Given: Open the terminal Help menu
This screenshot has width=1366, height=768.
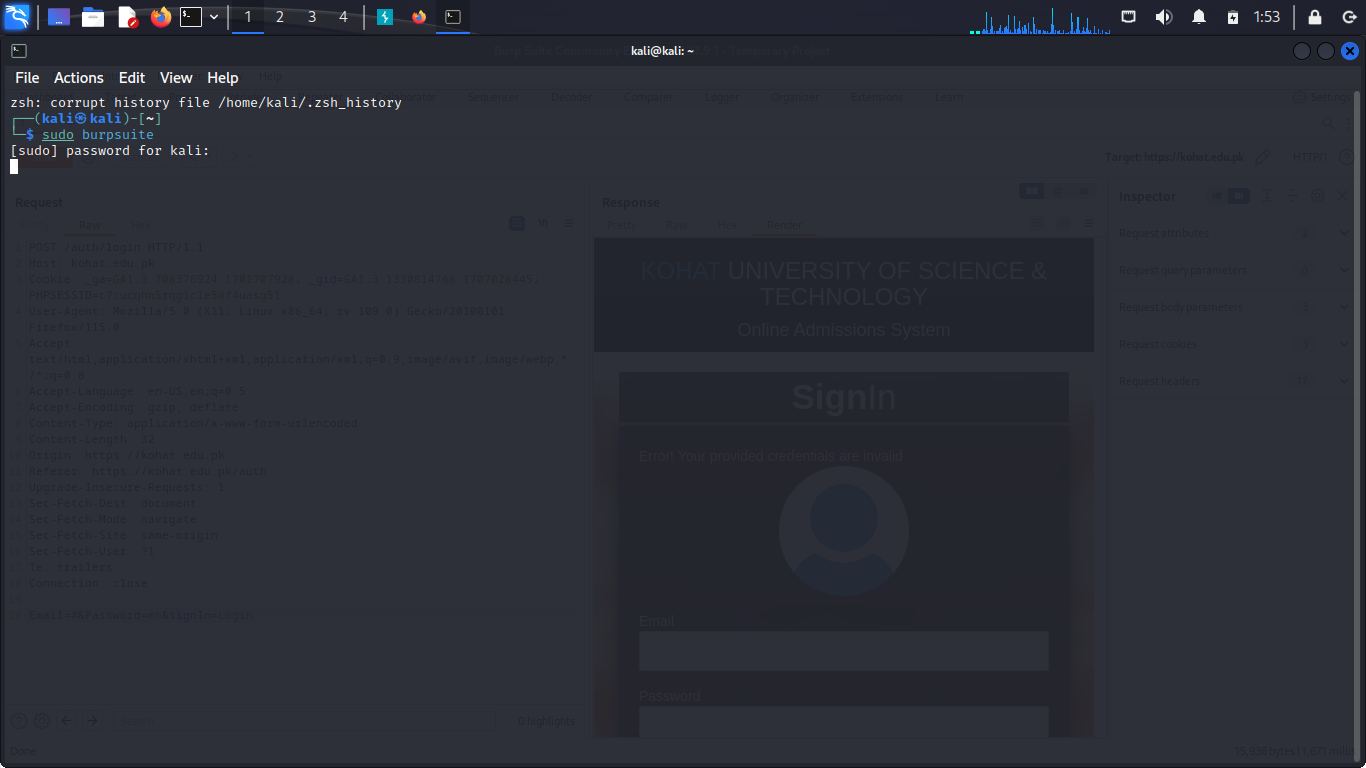Looking at the screenshot, I should tap(223, 78).
